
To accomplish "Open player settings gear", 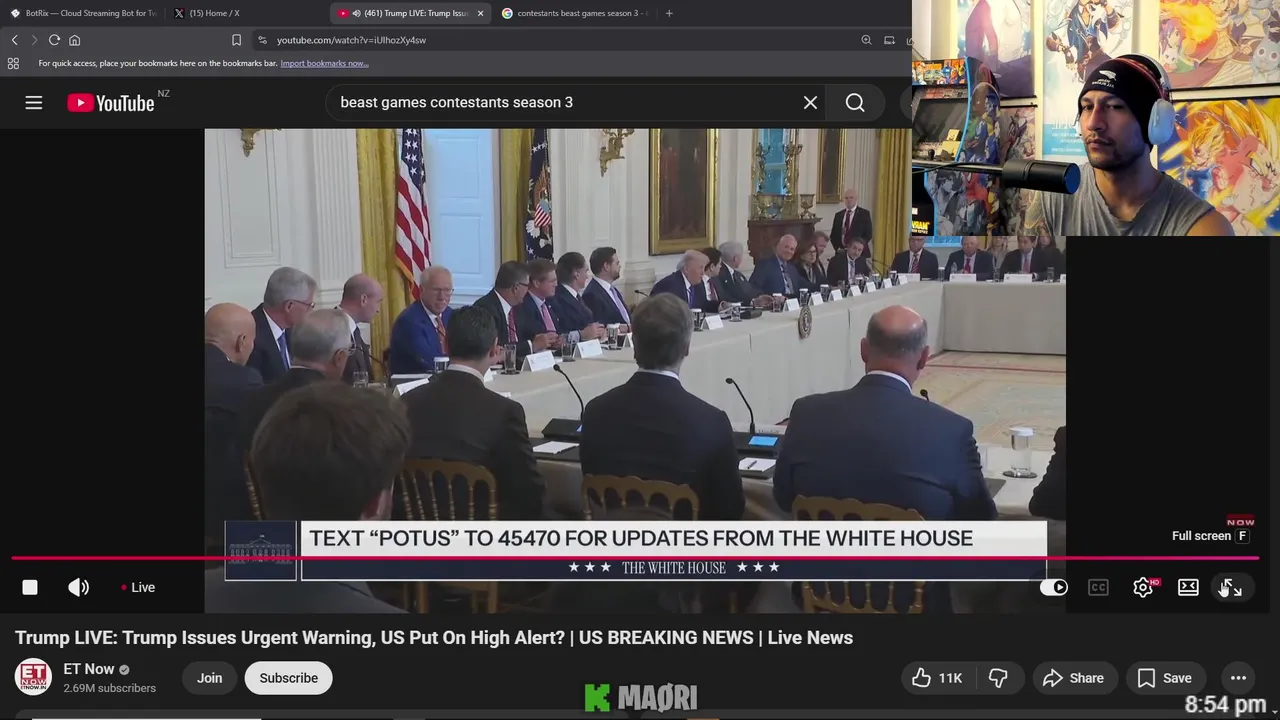I will click(x=1143, y=587).
